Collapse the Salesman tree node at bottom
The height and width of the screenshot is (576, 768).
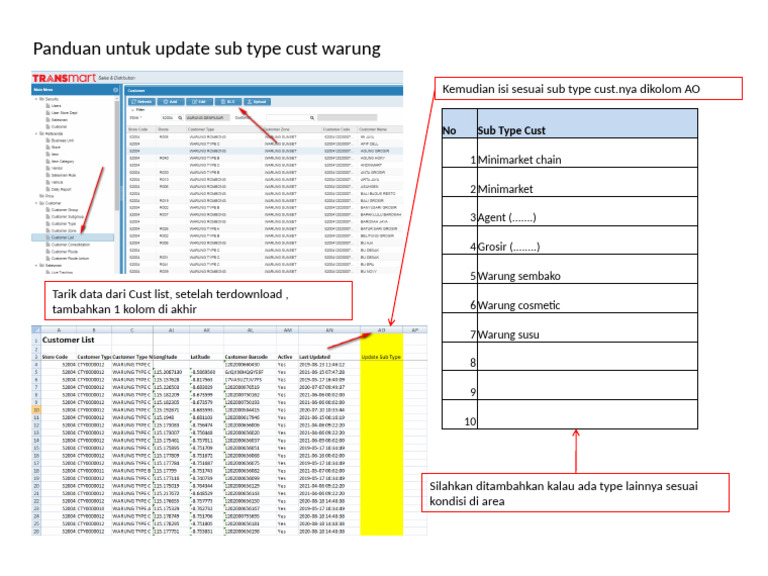(36, 265)
